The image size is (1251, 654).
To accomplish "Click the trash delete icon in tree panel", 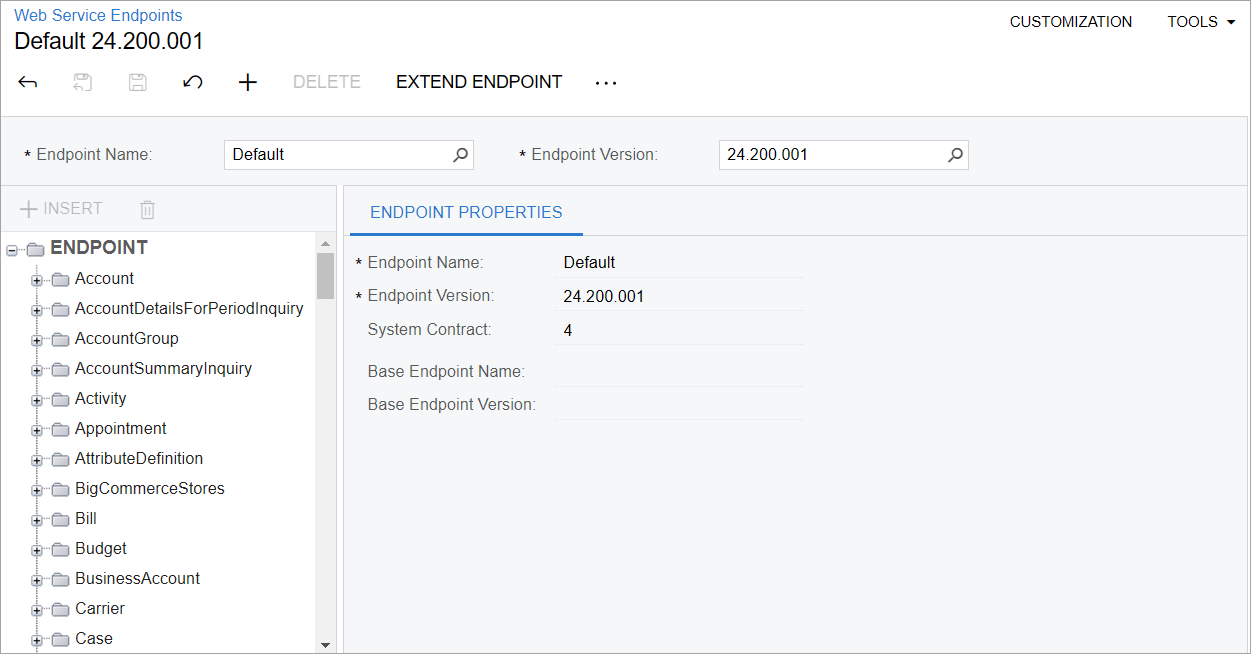I will [x=148, y=209].
